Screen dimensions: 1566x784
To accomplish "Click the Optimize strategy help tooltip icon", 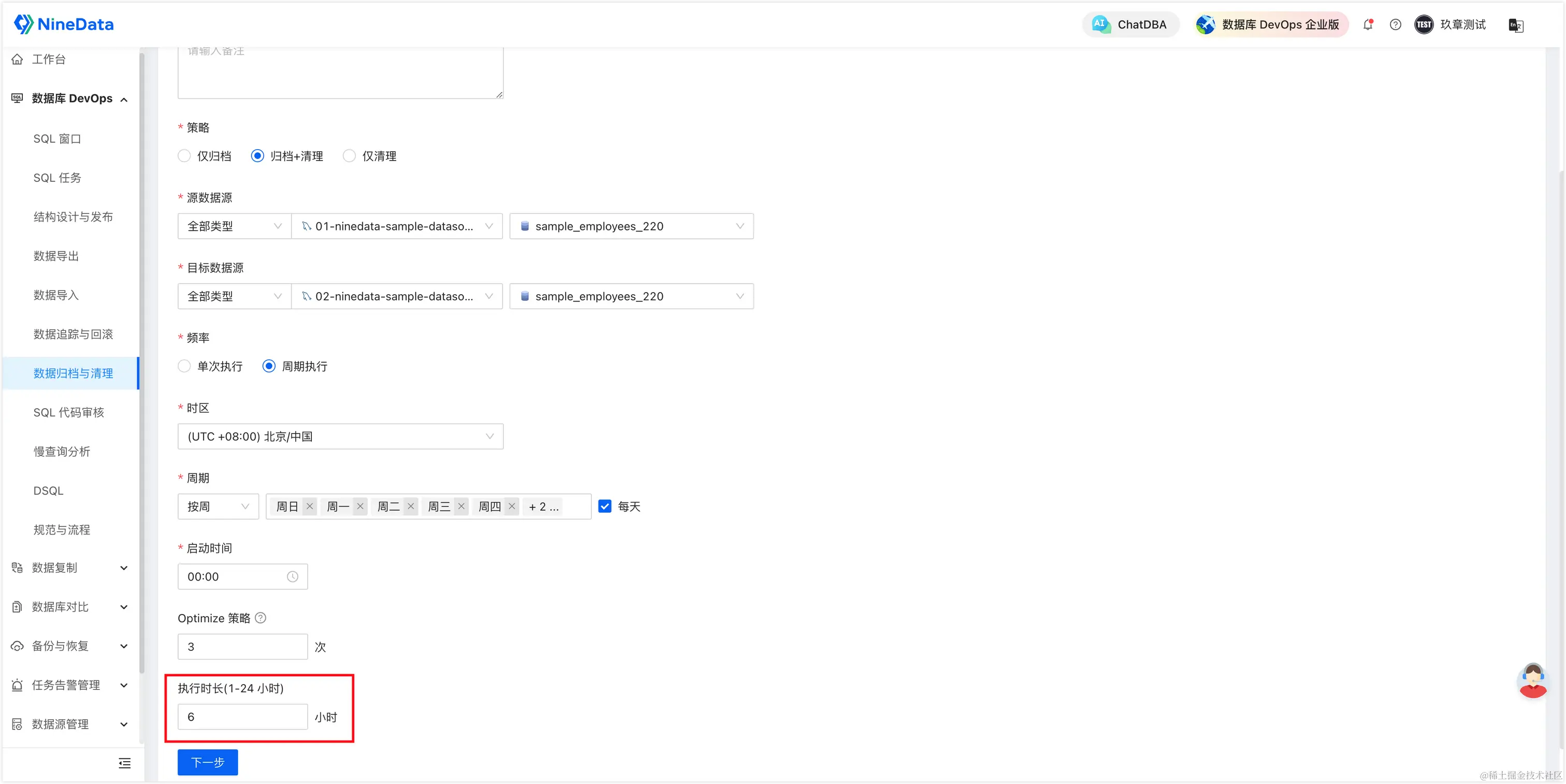I will pos(261,618).
